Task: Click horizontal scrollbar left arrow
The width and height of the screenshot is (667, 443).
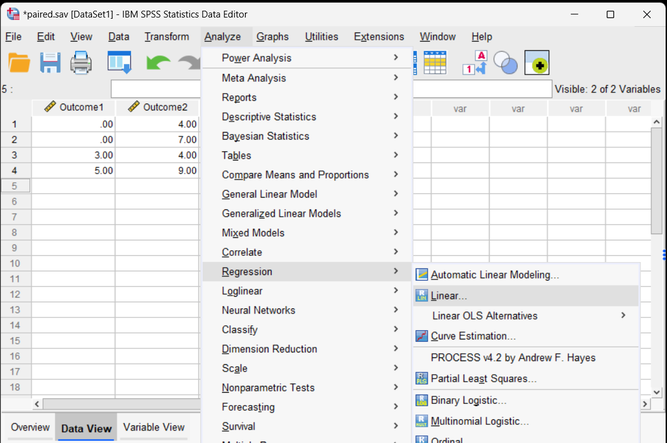Action: (x=37, y=403)
